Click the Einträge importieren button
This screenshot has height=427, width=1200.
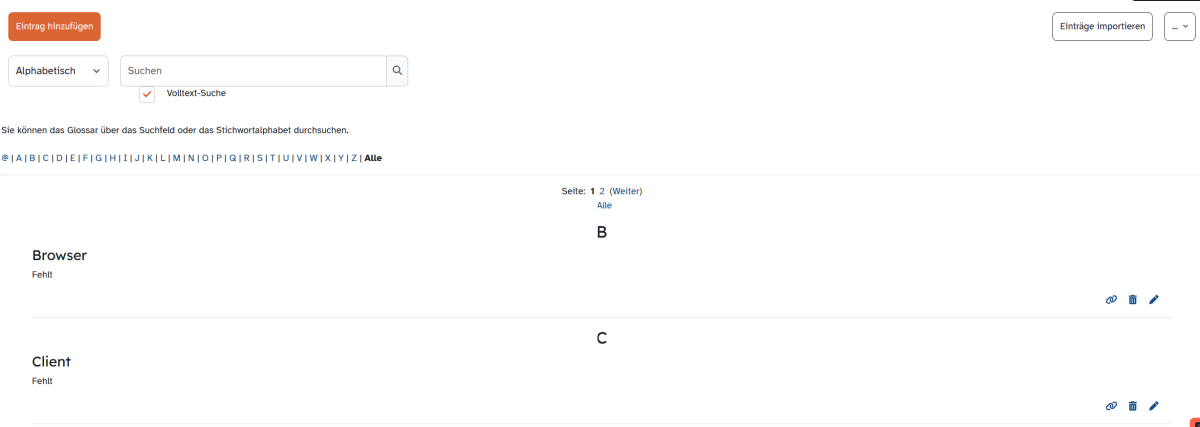pyautogui.click(x=1102, y=26)
